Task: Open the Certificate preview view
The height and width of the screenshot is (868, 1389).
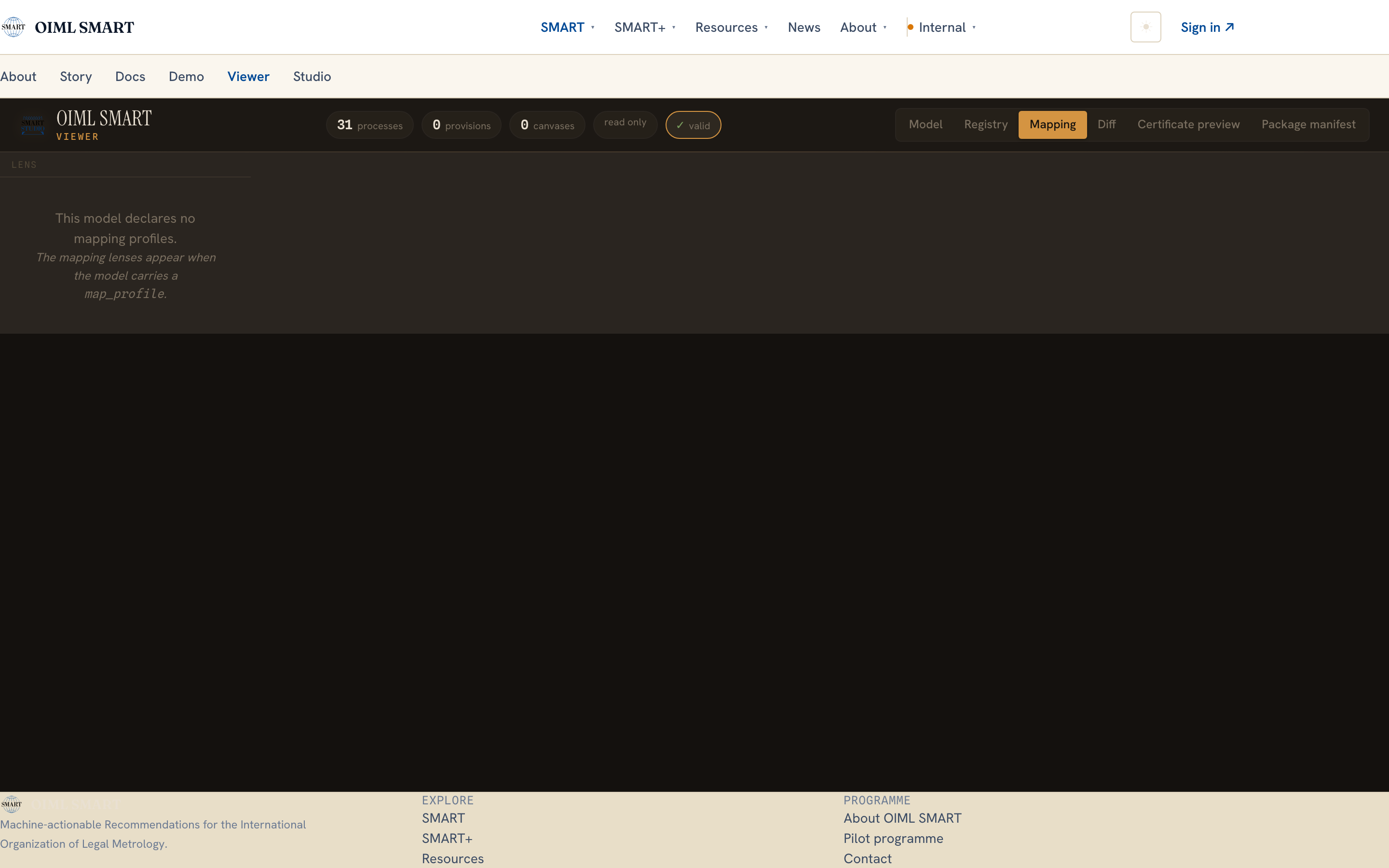Action: coord(1188,124)
